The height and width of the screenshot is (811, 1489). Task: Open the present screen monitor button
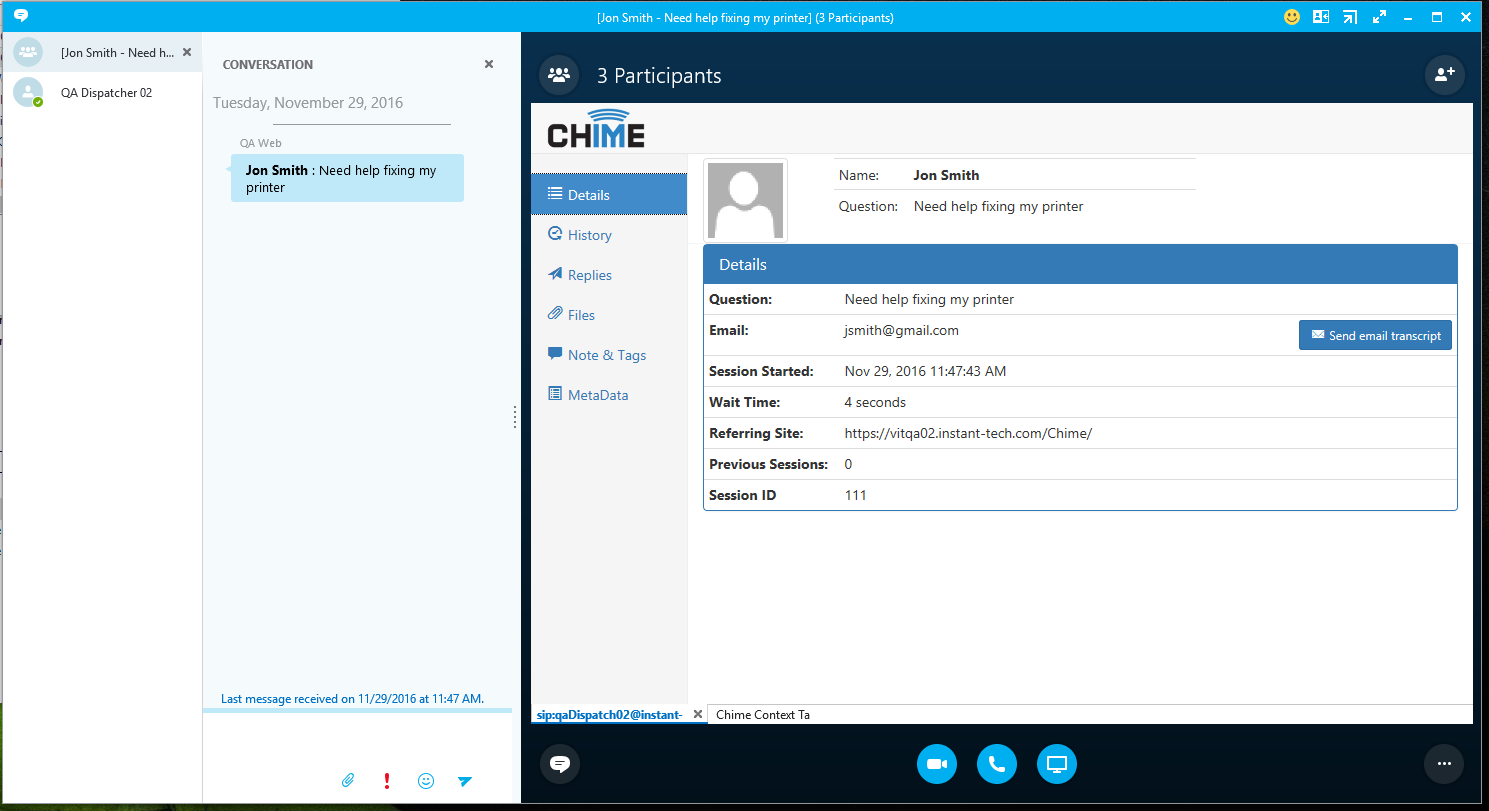[x=1056, y=764]
